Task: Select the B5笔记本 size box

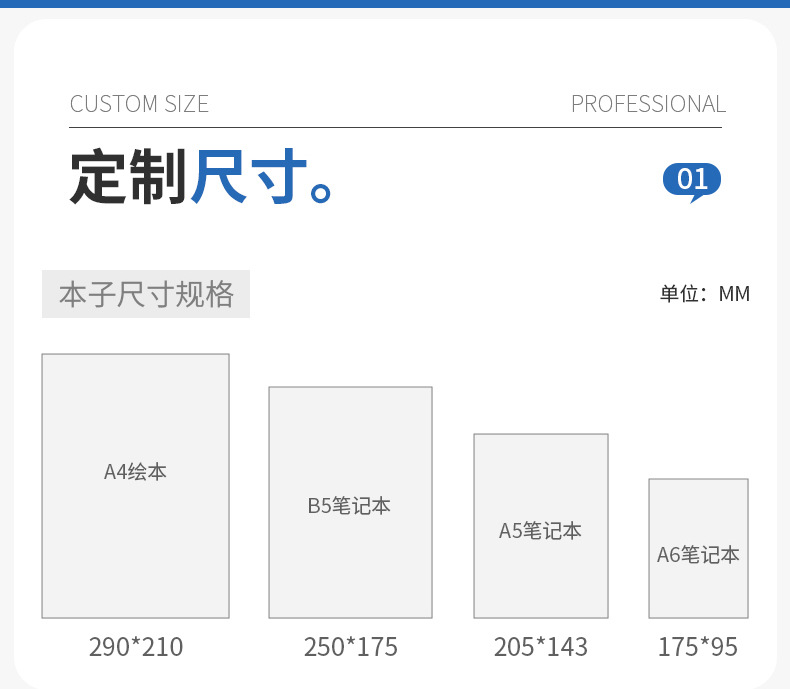Action: pyautogui.click(x=351, y=503)
